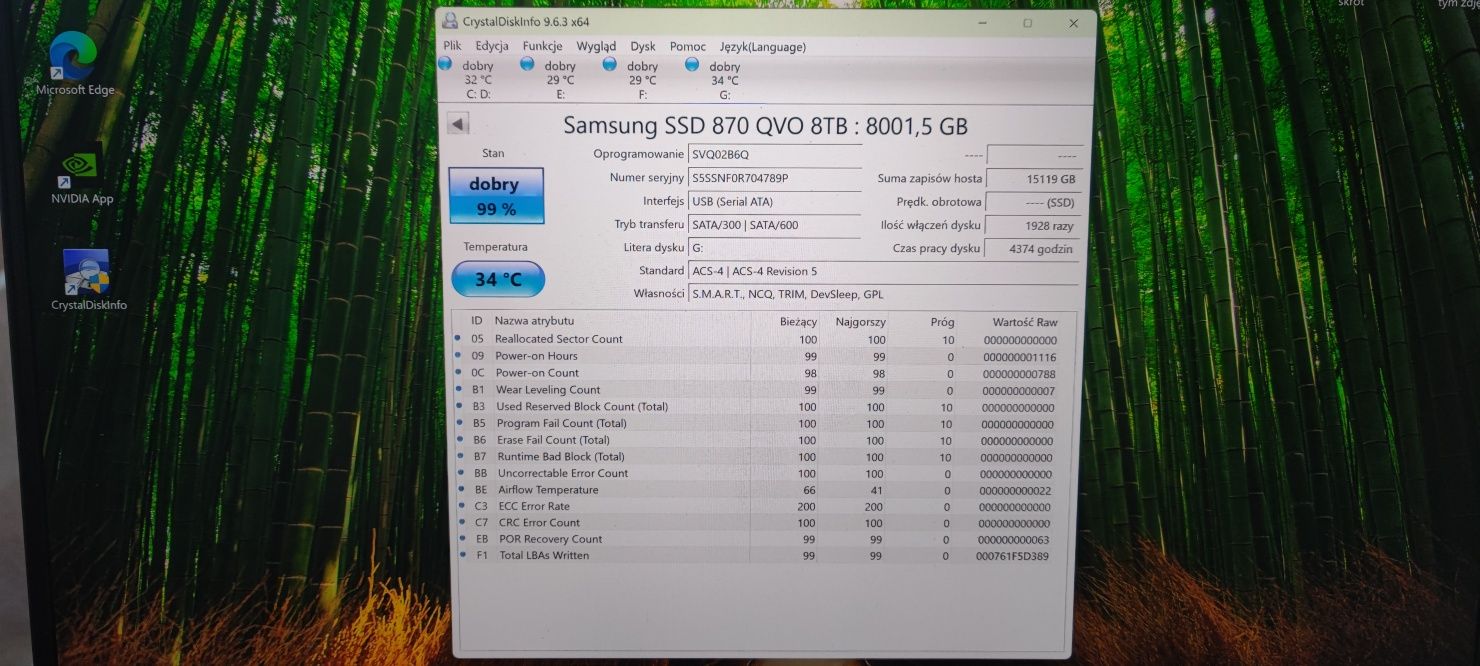
Task: Click Najgorszy column header
Action: [x=860, y=322]
